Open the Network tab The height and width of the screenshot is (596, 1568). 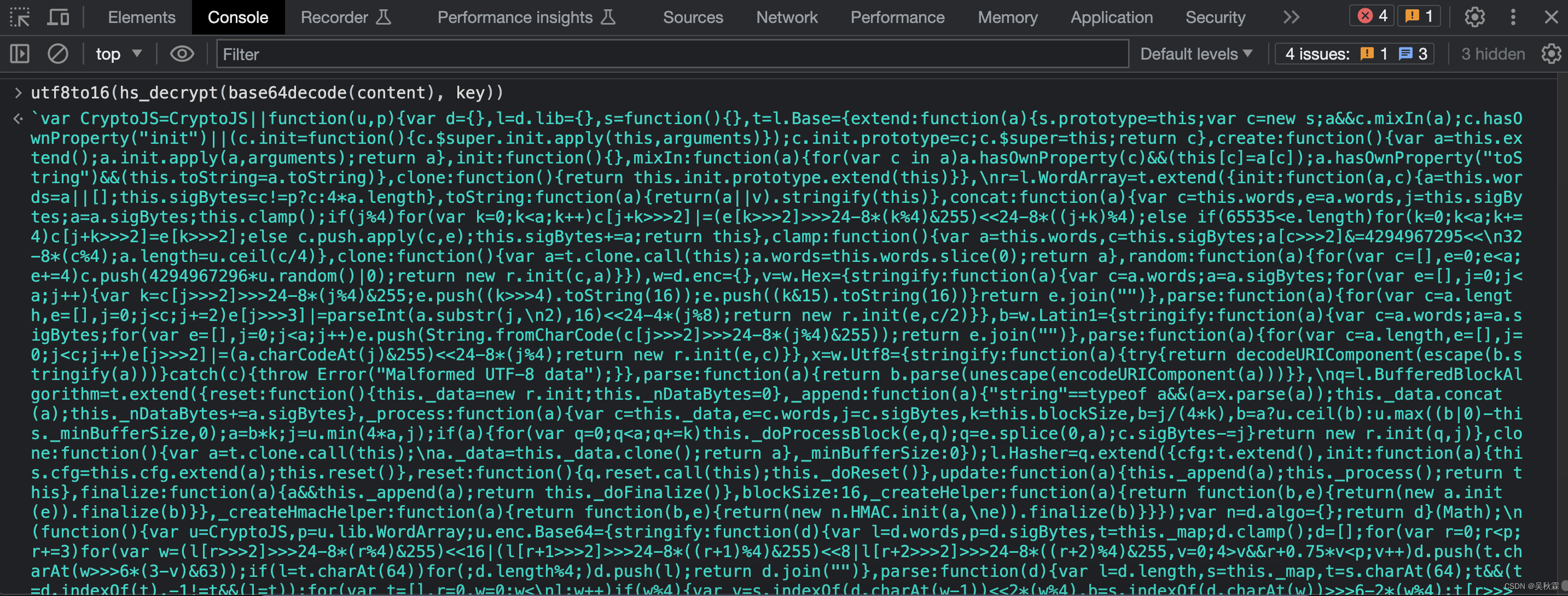tap(786, 17)
